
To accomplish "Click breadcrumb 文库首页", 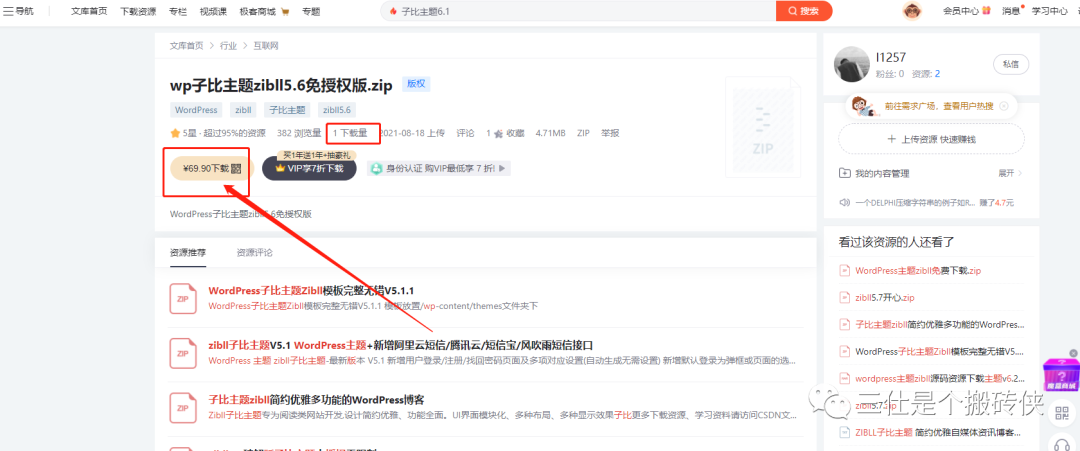I will pyautogui.click(x=187, y=45).
